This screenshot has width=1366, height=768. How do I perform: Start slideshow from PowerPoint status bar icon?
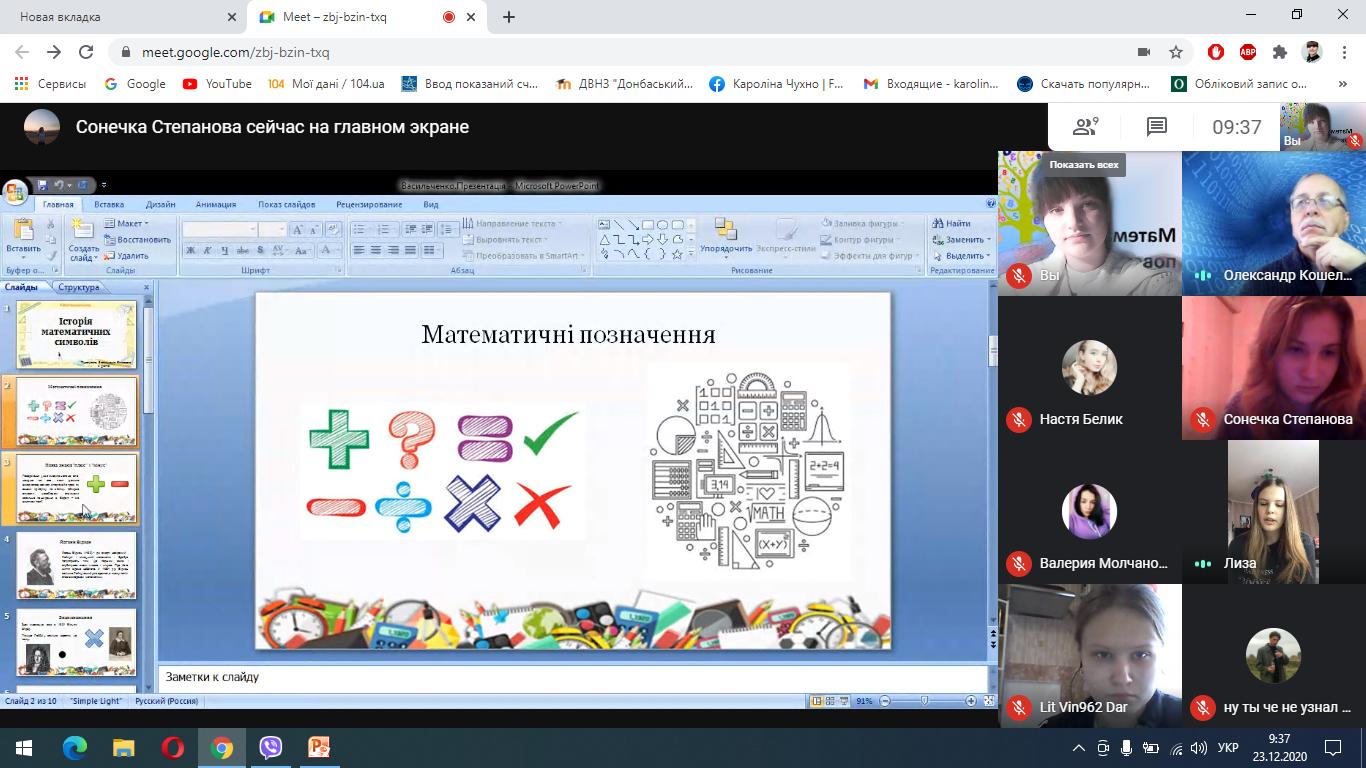(844, 701)
